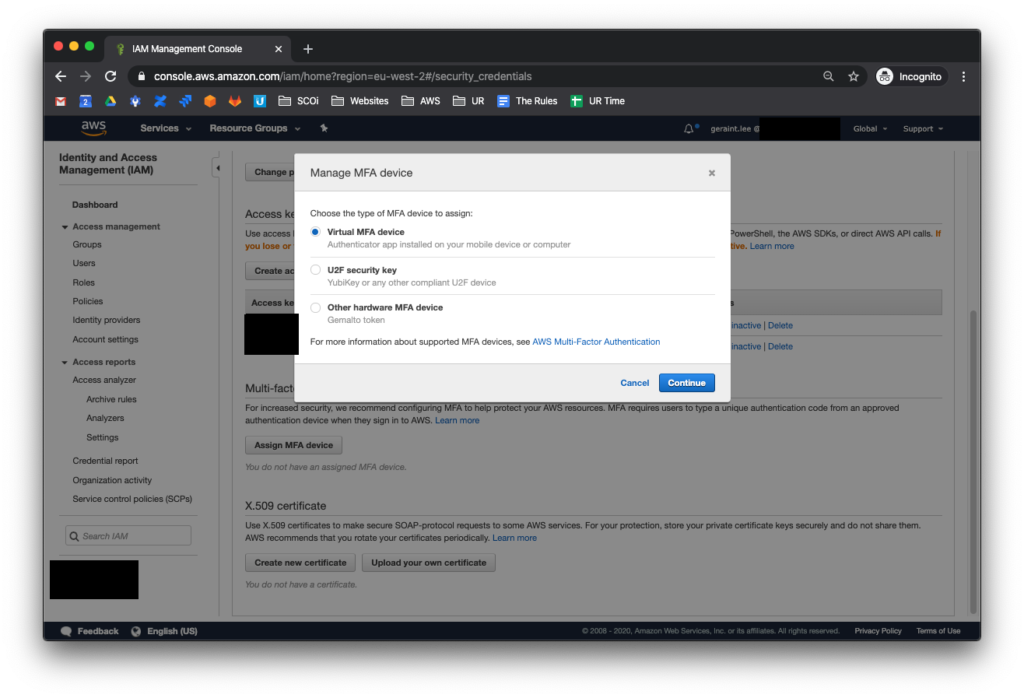
Task: Open the Gmail bookmark icon
Action: coord(61,101)
